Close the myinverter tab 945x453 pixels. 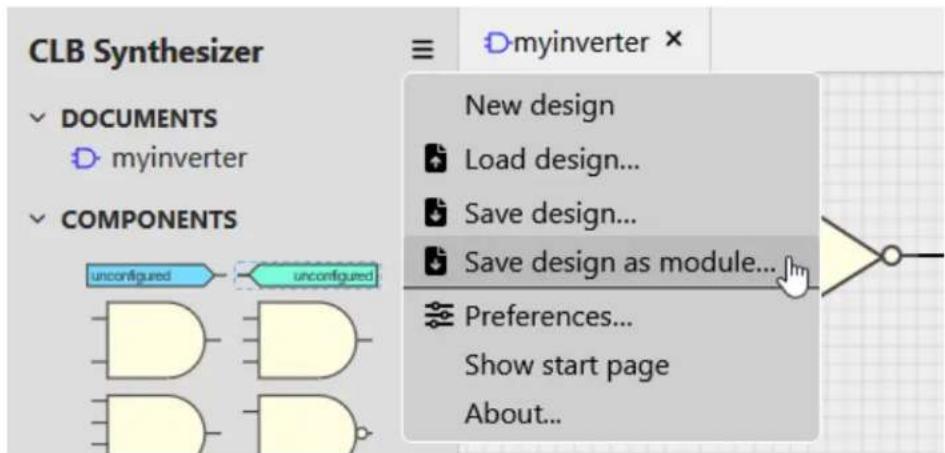[674, 40]
